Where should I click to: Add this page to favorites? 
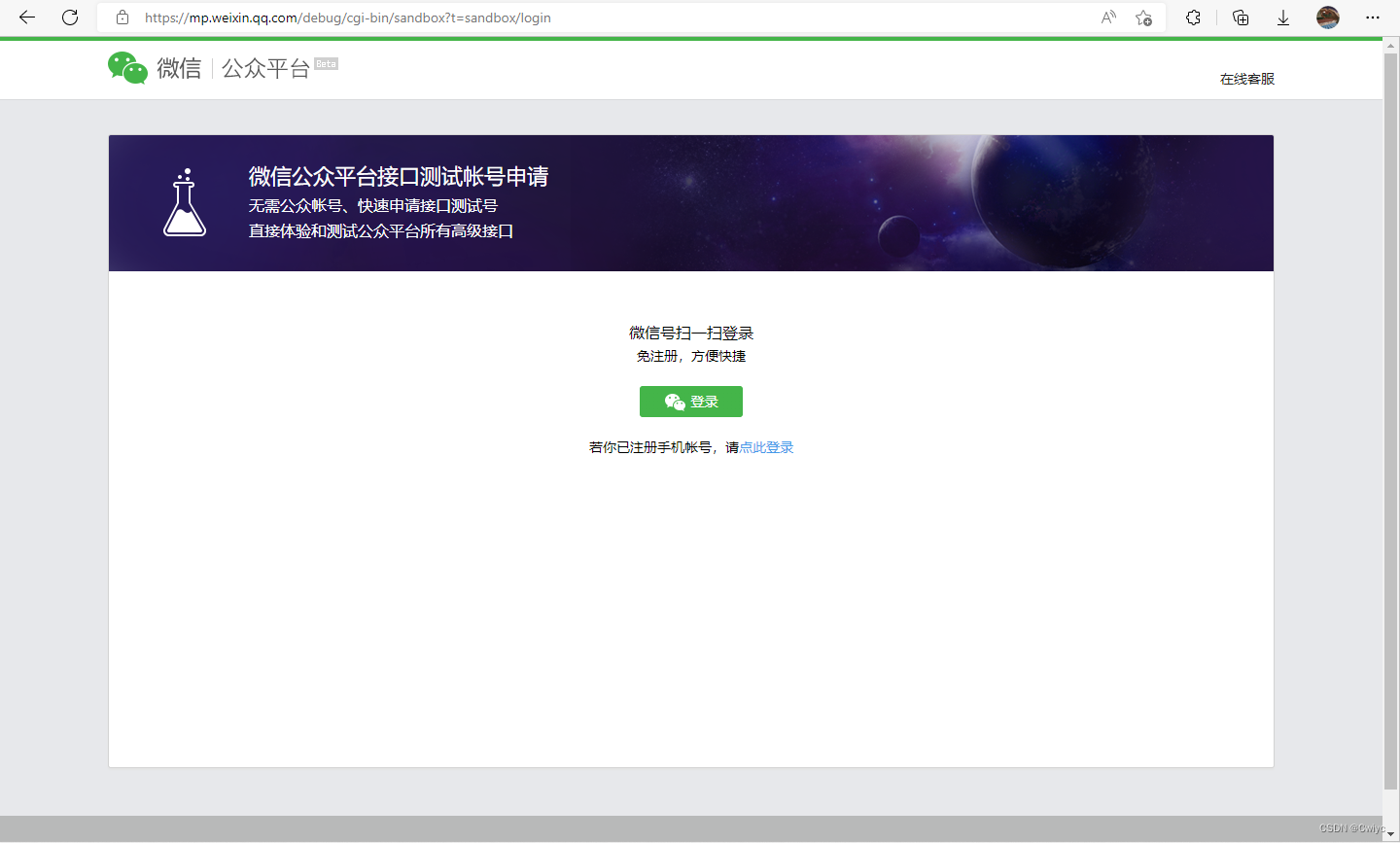tap(1144, 18)
